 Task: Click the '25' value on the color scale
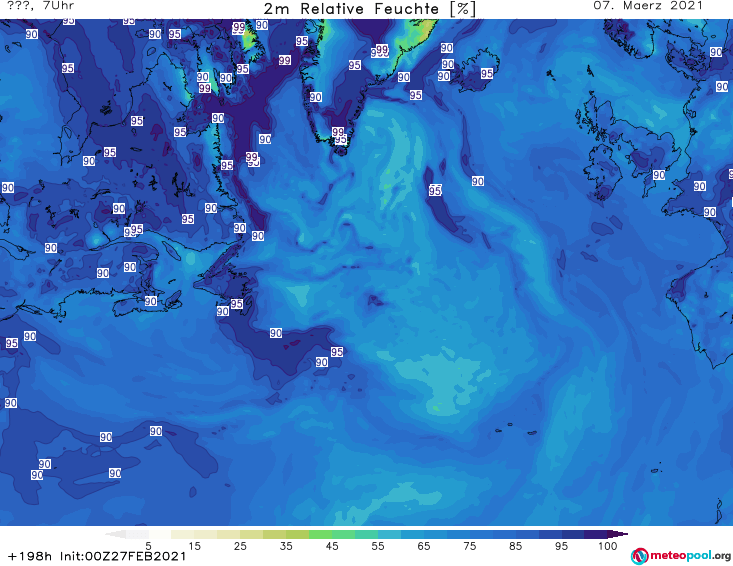coord(240,545)
